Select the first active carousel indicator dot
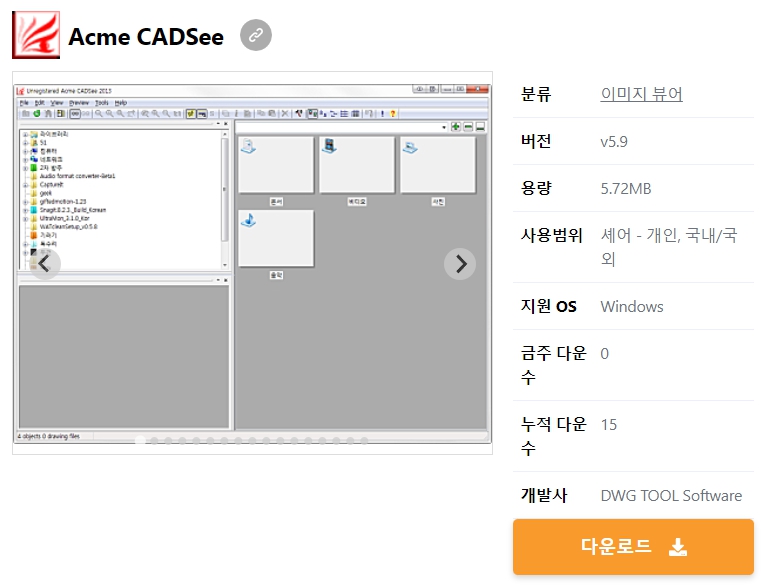 click(x=140, y=441)
